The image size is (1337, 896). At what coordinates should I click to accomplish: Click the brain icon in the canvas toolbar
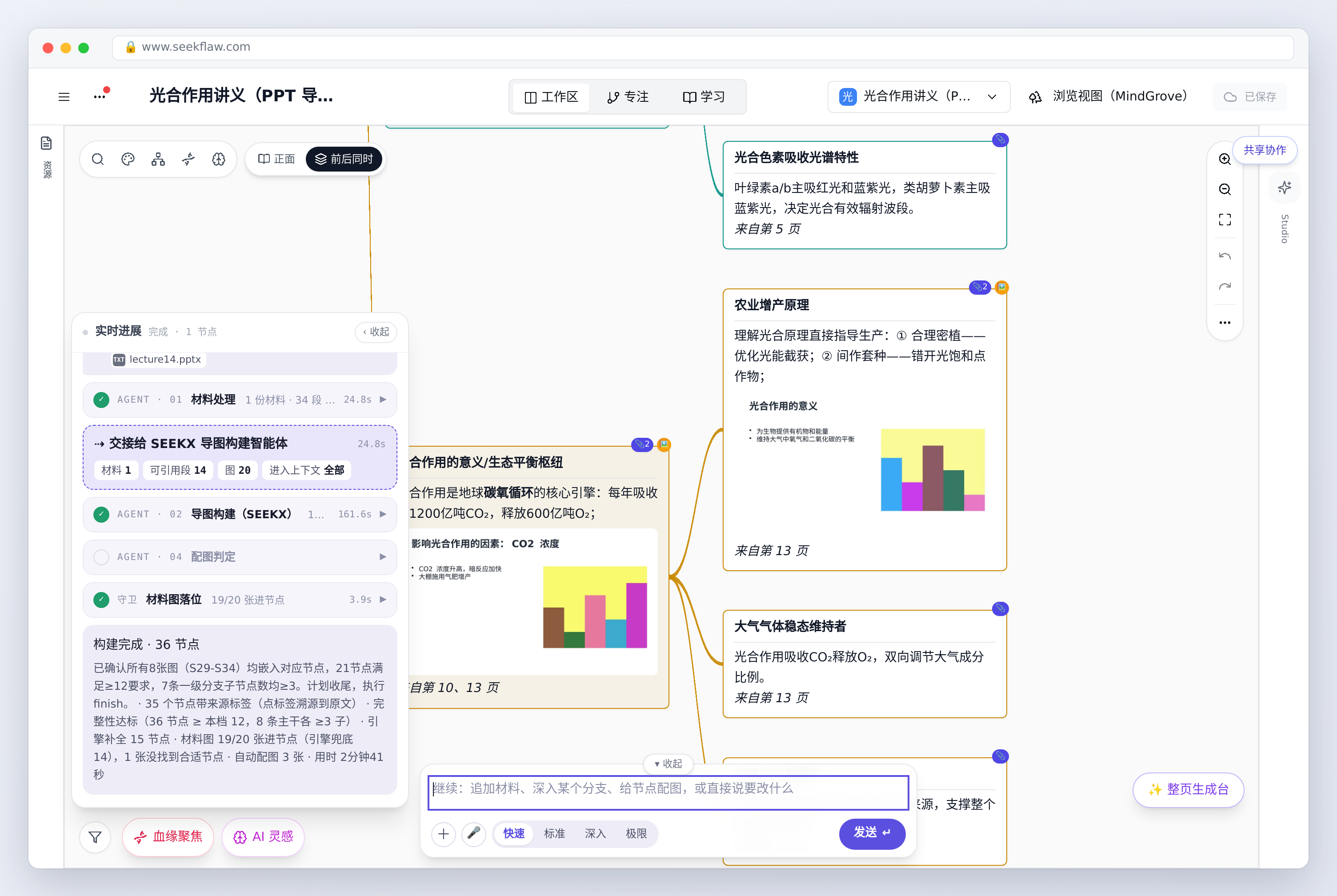point(219,159)
